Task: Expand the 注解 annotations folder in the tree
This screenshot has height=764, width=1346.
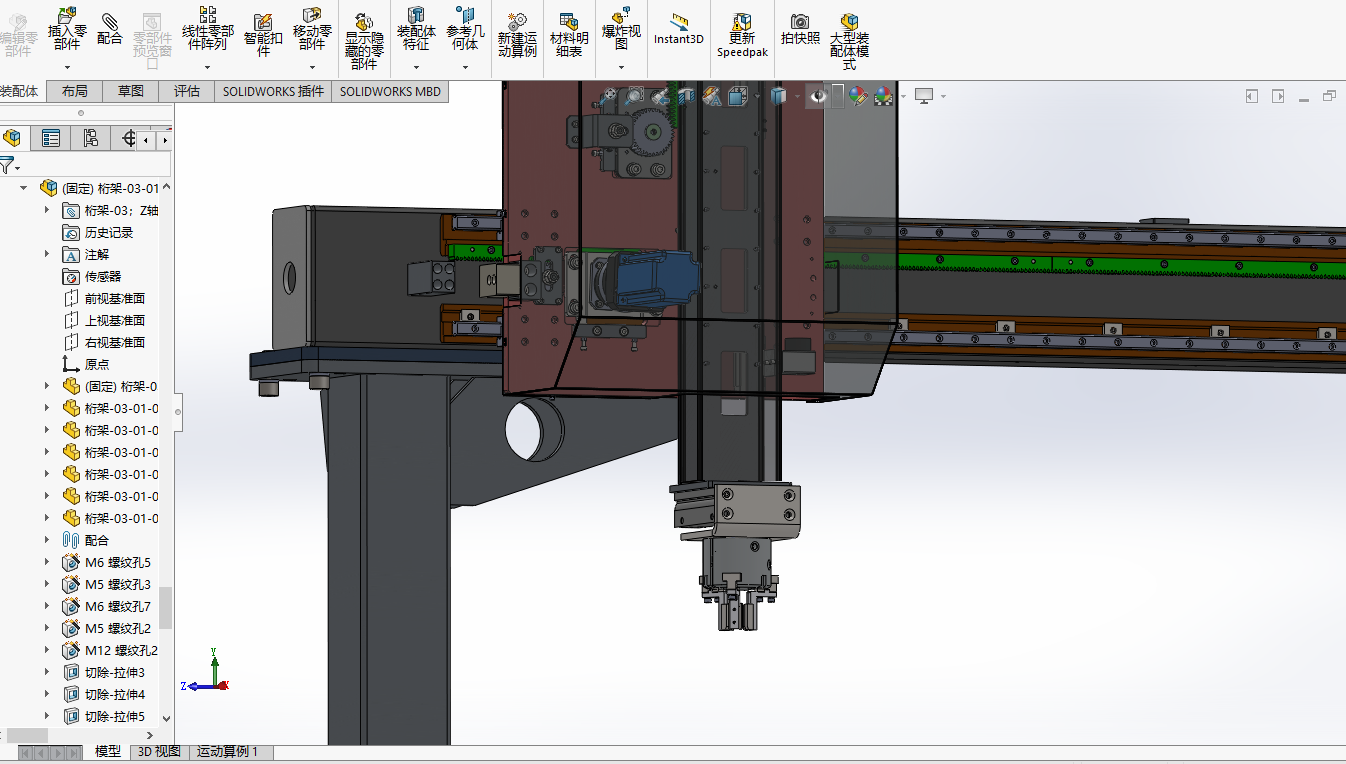Action: tap(47, 255)
